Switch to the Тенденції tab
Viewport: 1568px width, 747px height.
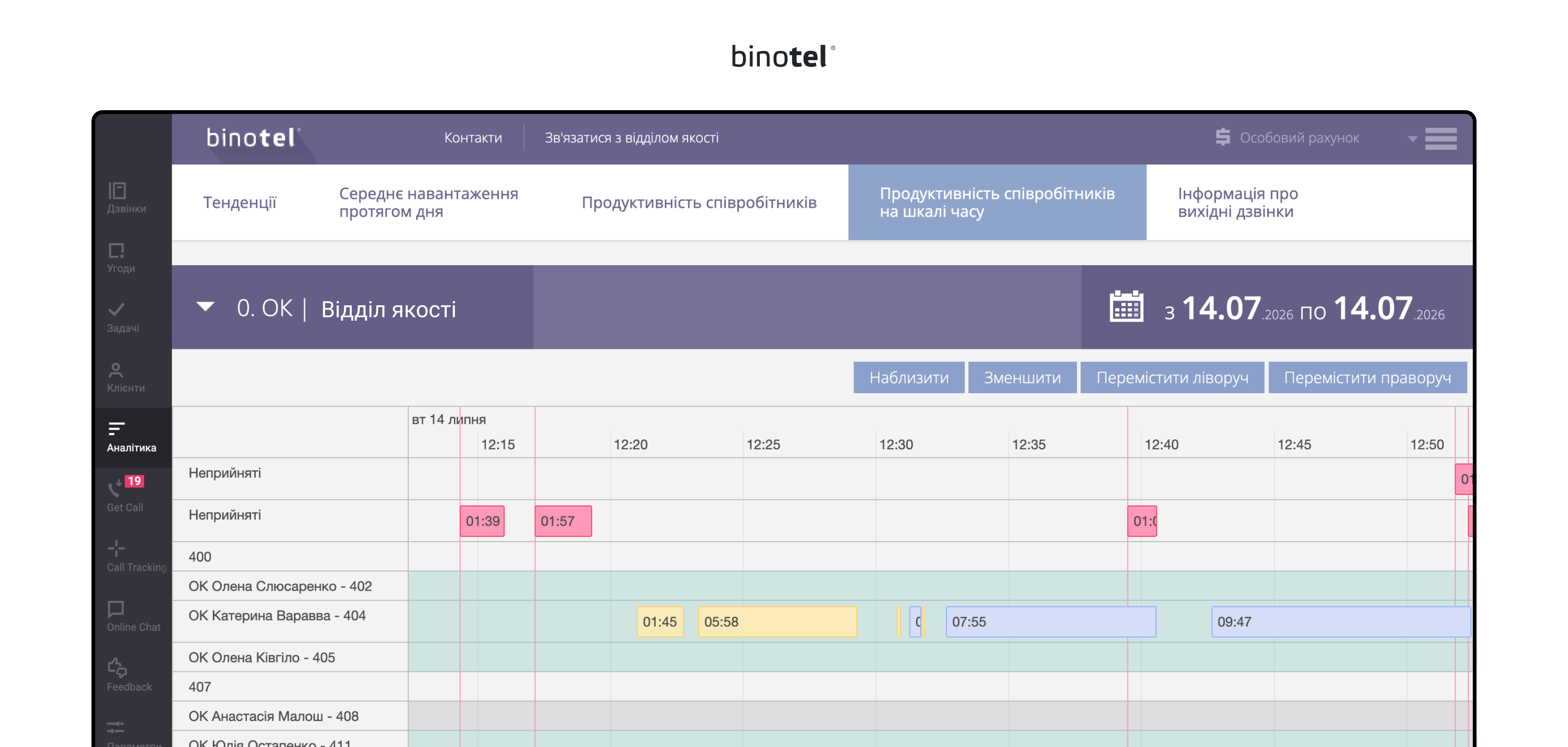240,202
